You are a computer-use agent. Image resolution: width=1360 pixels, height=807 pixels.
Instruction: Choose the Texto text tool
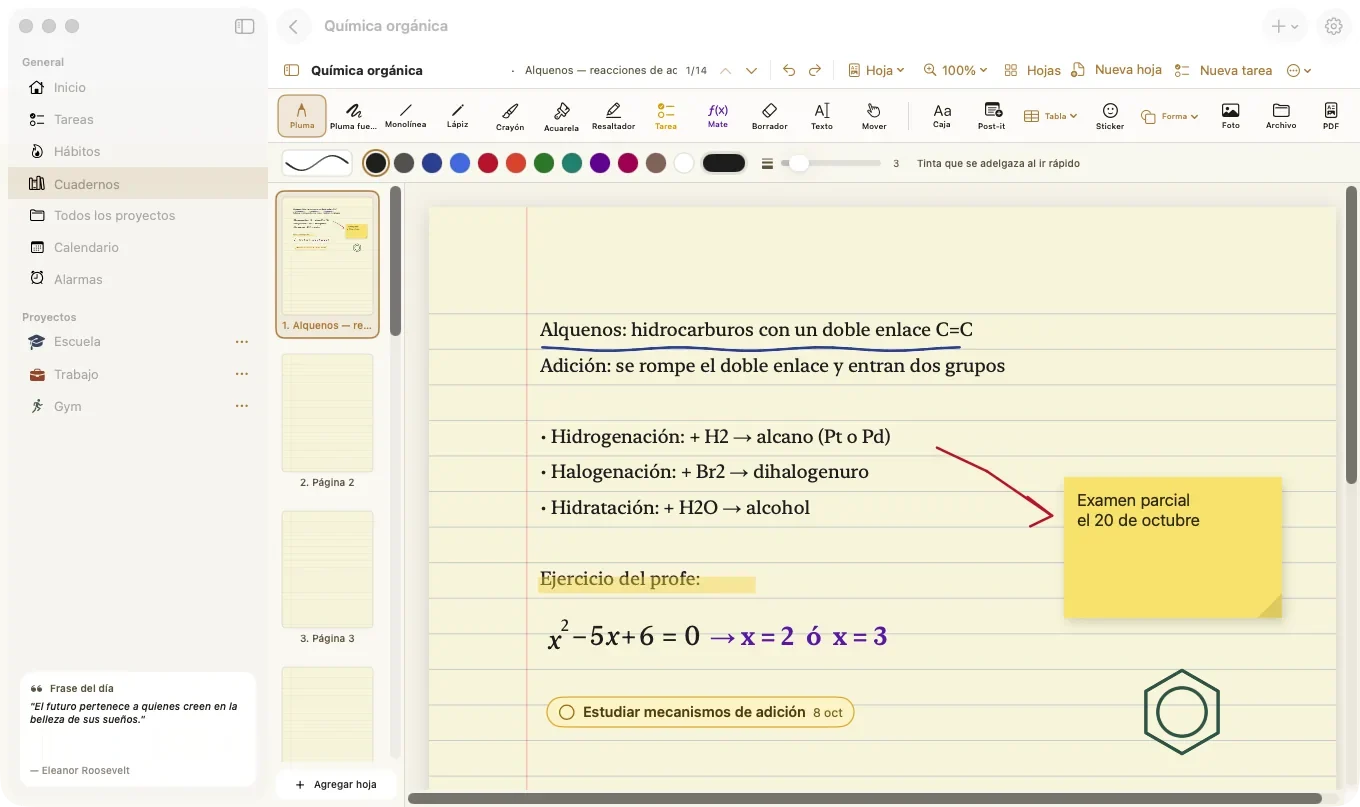822,115
